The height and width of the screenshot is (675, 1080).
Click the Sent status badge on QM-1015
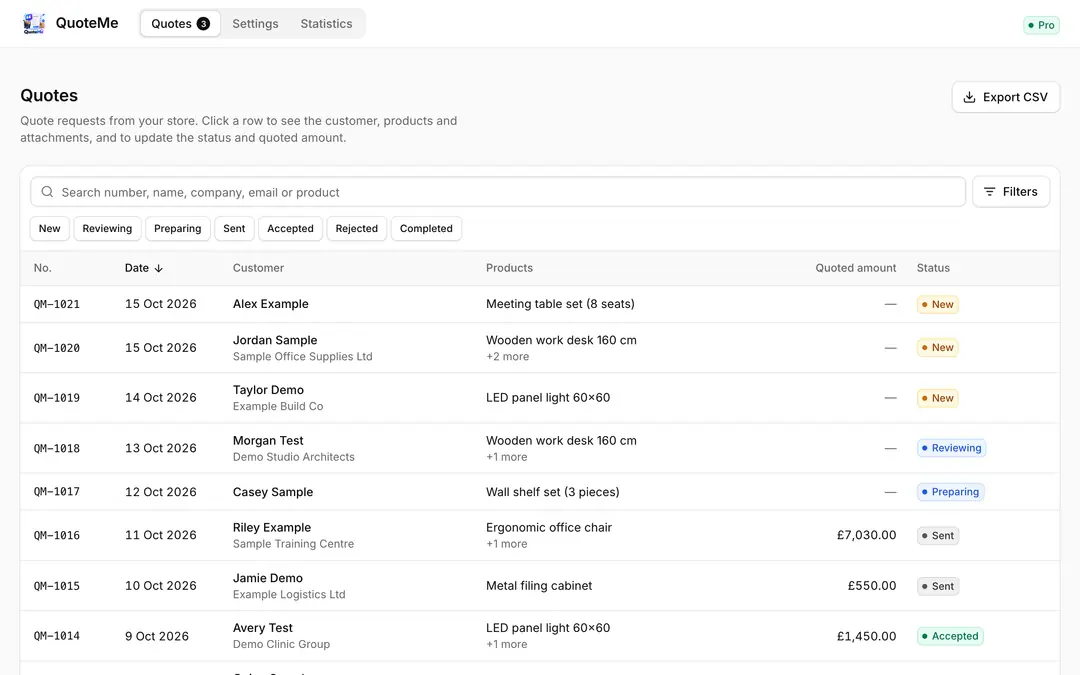coord(937,586)
